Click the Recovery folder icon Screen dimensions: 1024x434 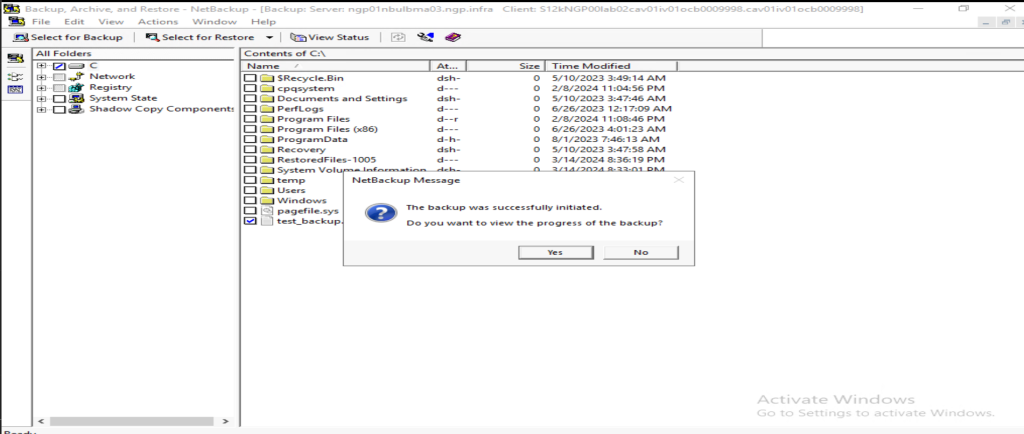pyautogui.click(x=266, y=149)
